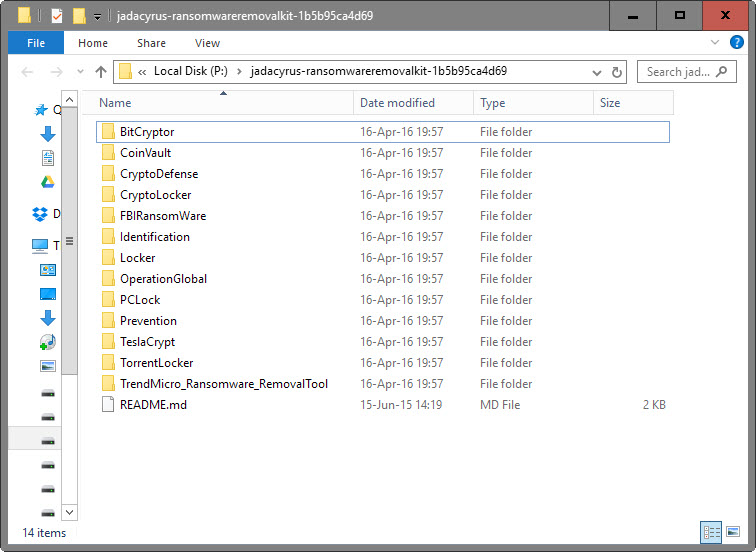This screenshot has height=552, width=756.
Task: Refresh the current folder view
Action: [x=617, y=72]
